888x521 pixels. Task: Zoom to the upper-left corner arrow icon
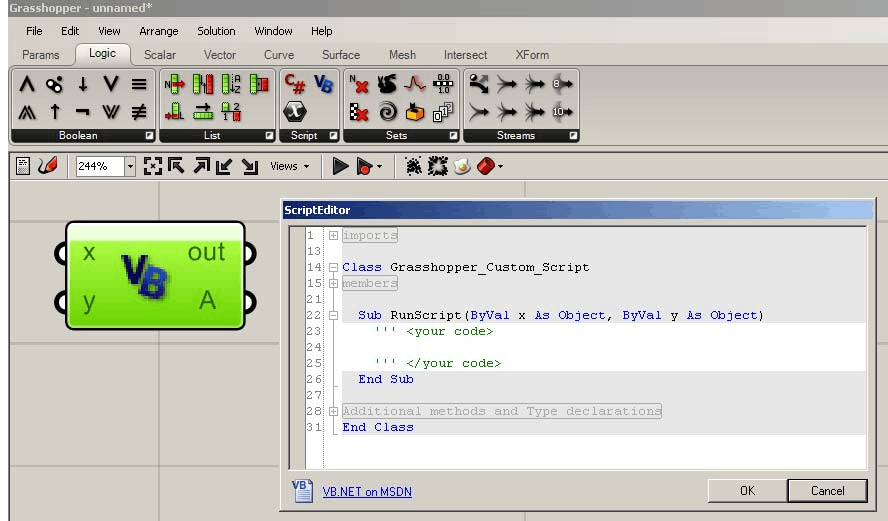point(176,166)
